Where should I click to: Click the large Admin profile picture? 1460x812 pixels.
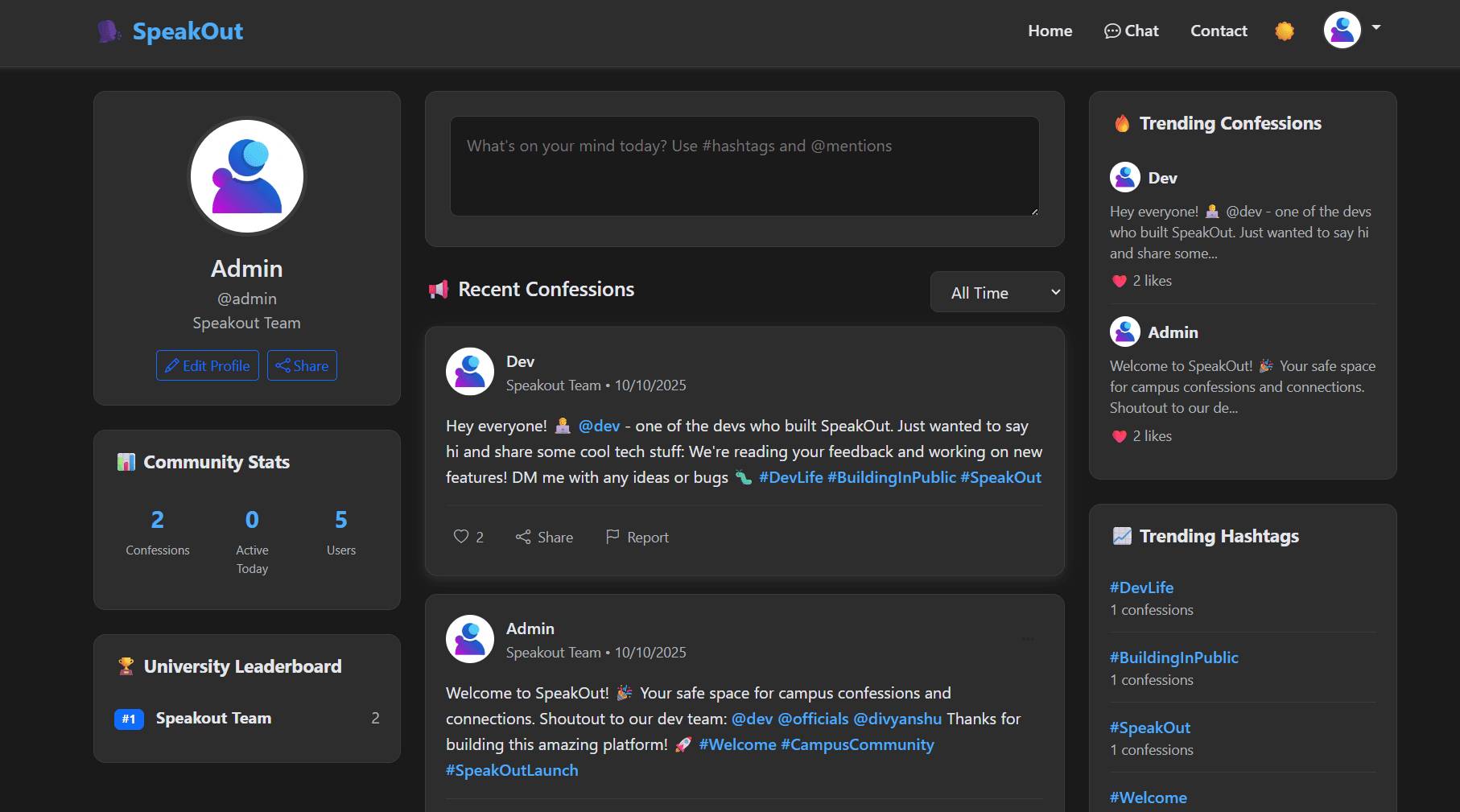point(247,176)
